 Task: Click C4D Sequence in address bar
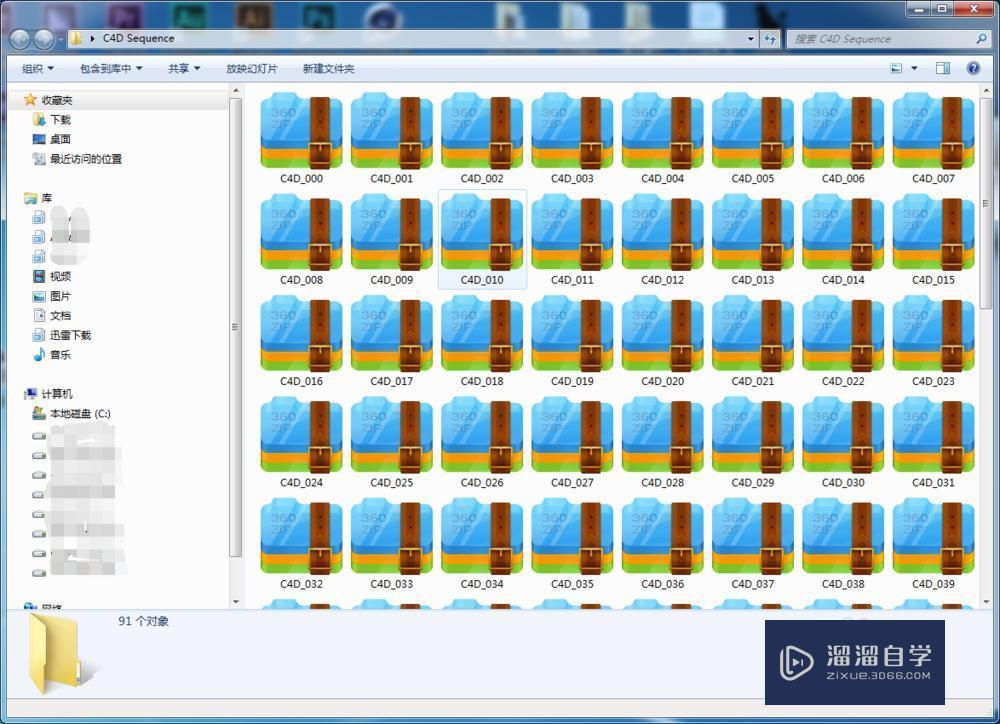tap(138, 38)
